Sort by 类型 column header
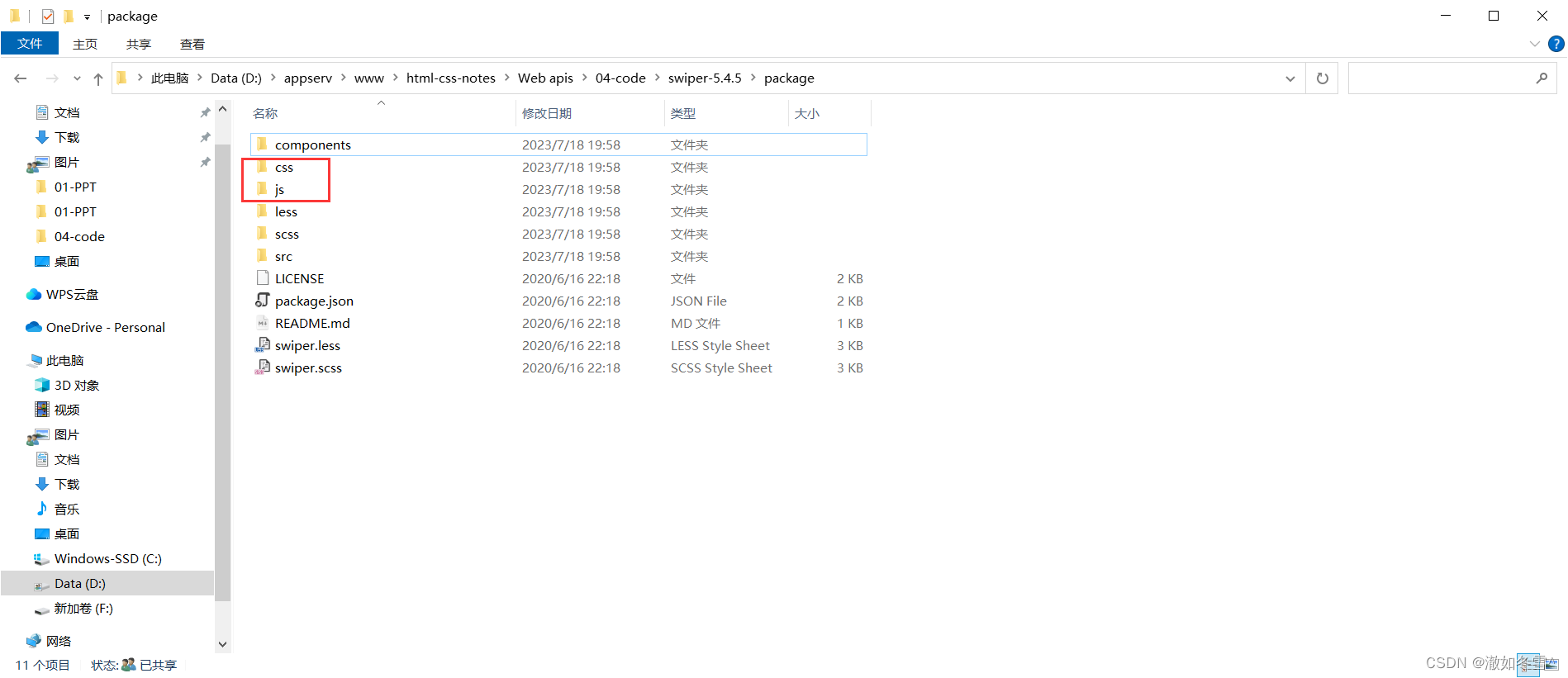 (683, 113)
